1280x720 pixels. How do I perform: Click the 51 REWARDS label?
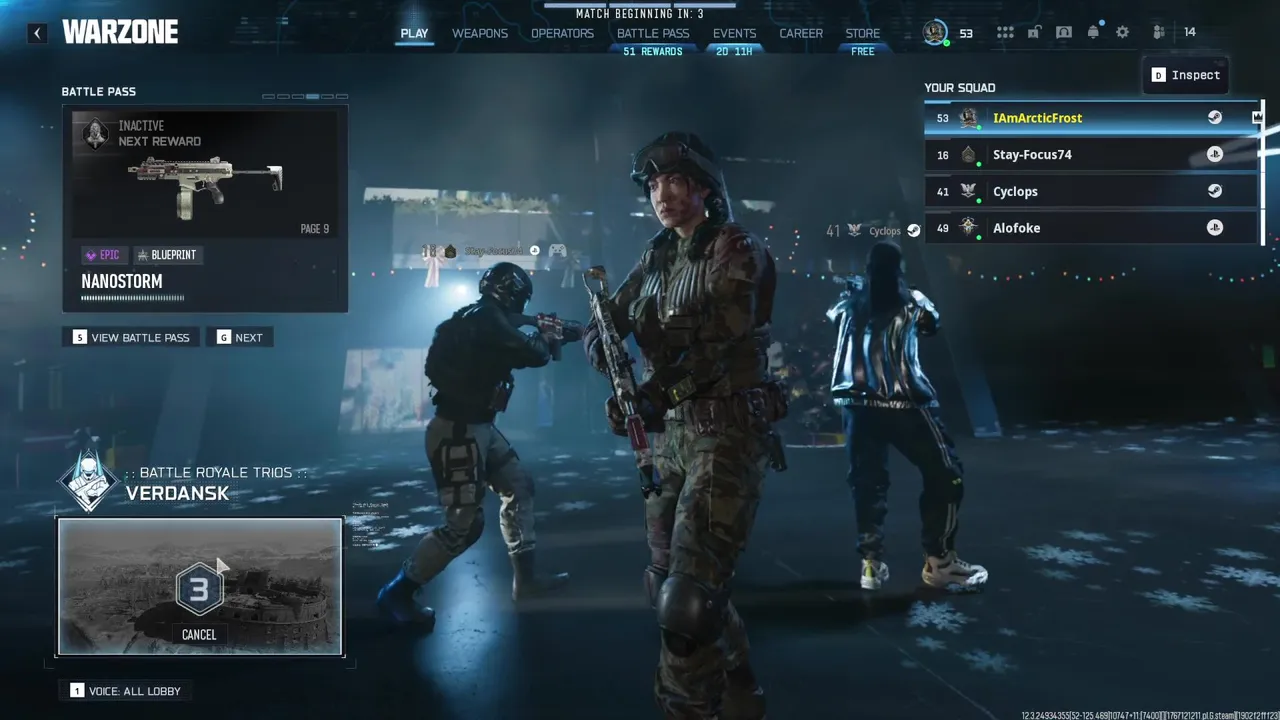click(x=652, y=52)
